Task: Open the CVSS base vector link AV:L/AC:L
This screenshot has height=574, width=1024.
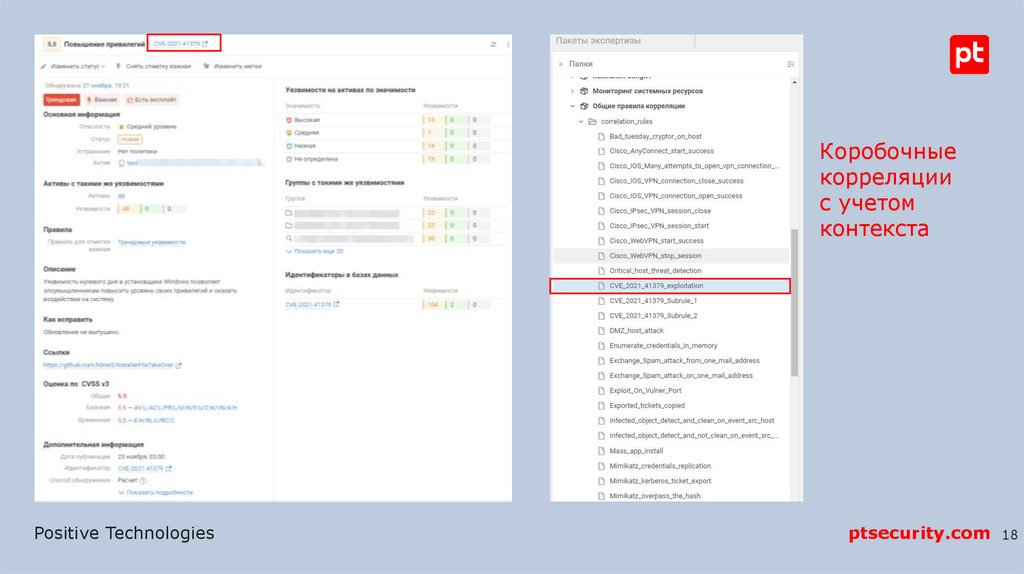Action: [x=185, y=407]
